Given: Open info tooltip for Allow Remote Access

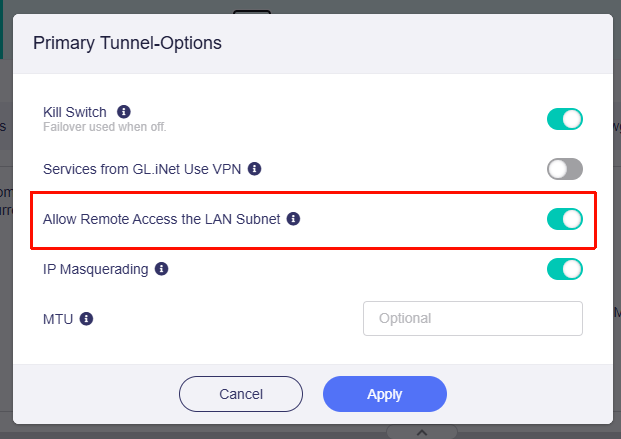Looking at the screenshot, I should coord(294,218).
